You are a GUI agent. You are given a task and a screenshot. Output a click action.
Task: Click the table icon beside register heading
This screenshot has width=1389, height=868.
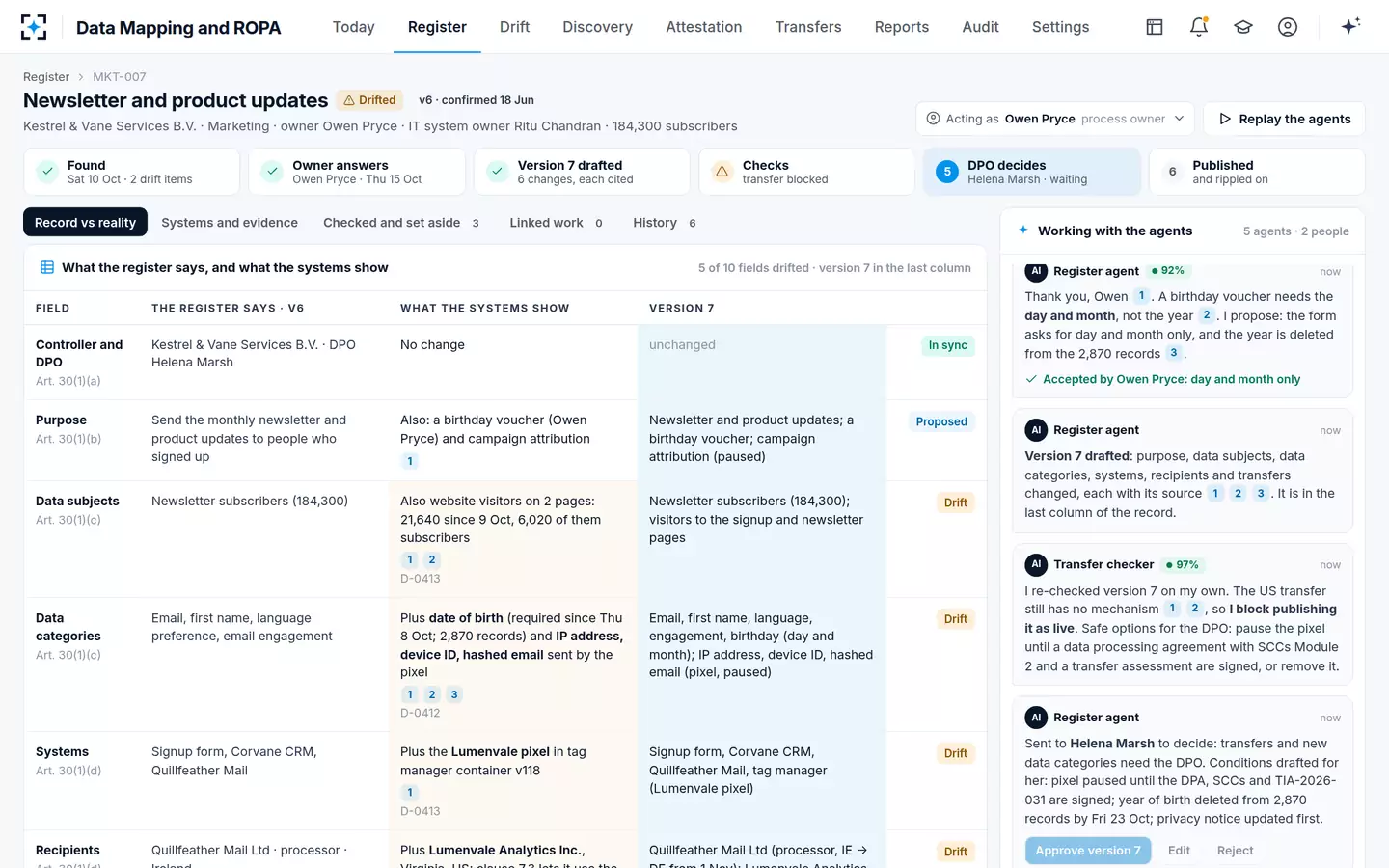click(x=46, y=267)
